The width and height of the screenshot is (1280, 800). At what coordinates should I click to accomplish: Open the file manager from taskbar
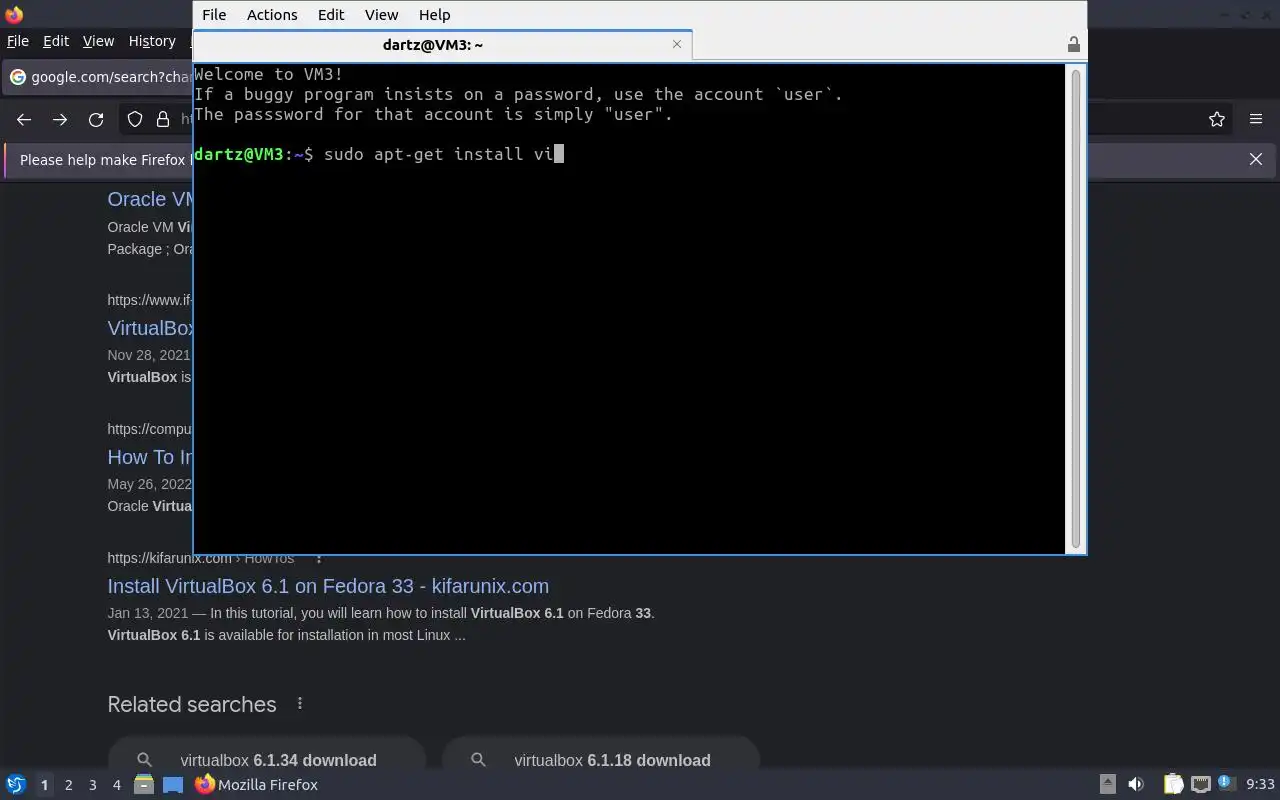[144, 785]
